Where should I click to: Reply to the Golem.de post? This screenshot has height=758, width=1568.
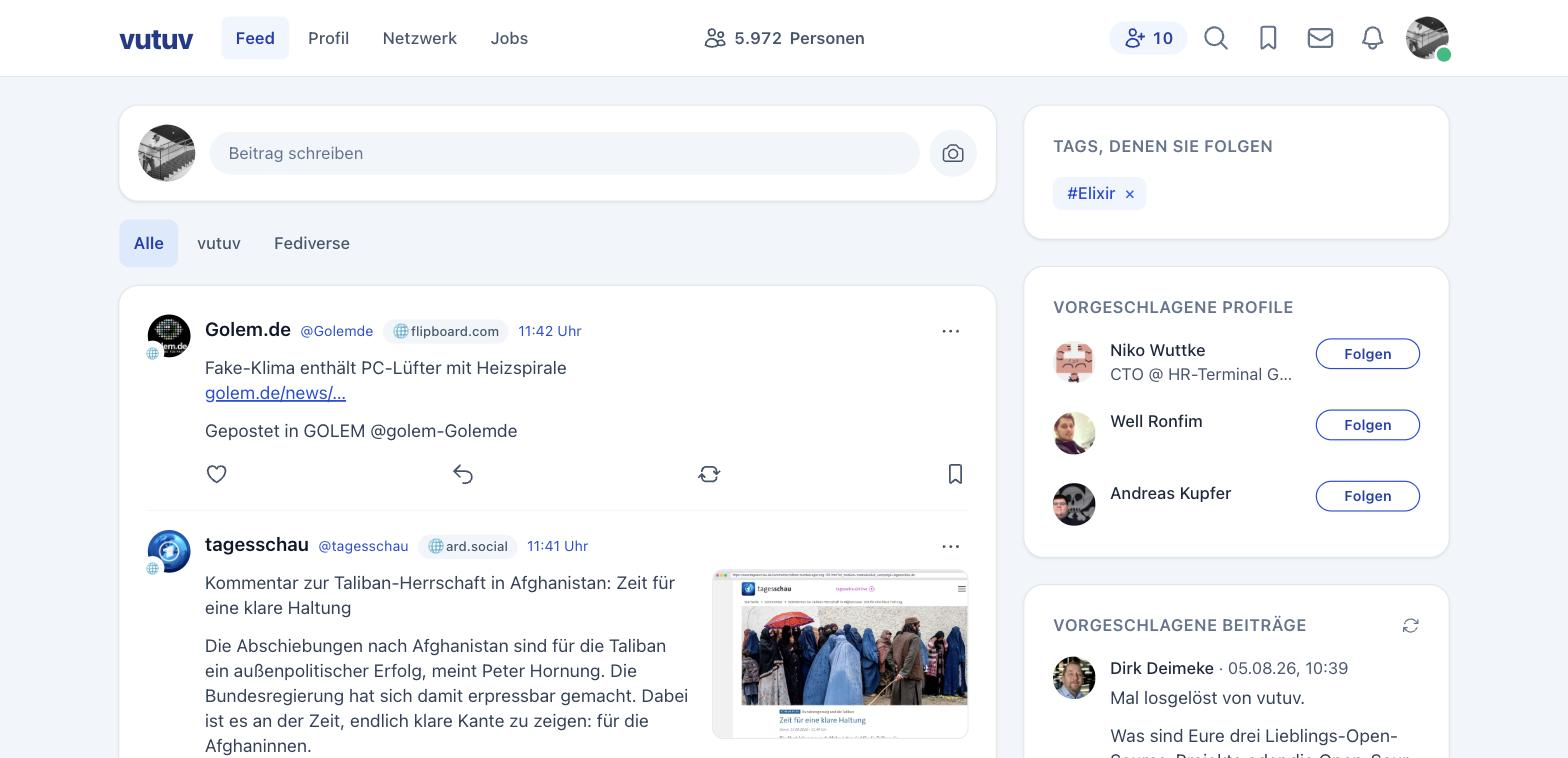coord(462,474)
